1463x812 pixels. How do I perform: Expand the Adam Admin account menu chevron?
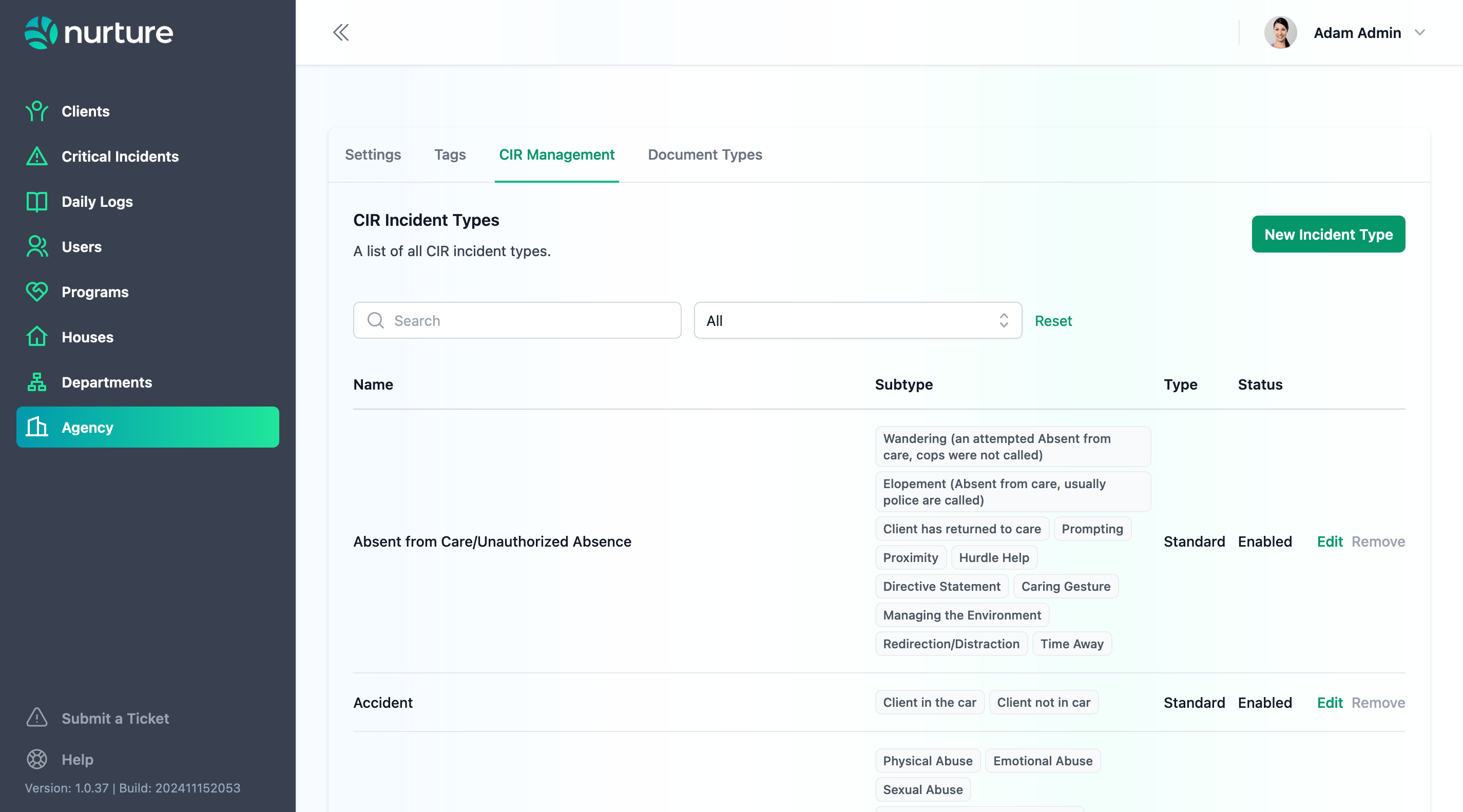point(1420,32)
